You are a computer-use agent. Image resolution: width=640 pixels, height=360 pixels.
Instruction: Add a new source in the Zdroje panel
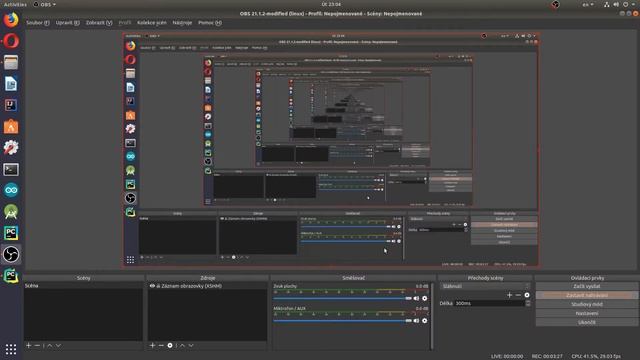click(x=152, y=345)
